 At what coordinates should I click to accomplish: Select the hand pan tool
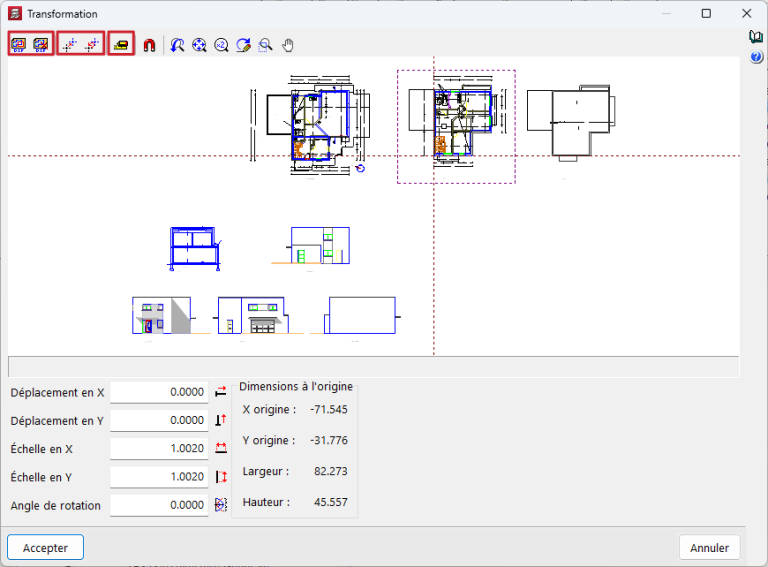click(288, 45)
